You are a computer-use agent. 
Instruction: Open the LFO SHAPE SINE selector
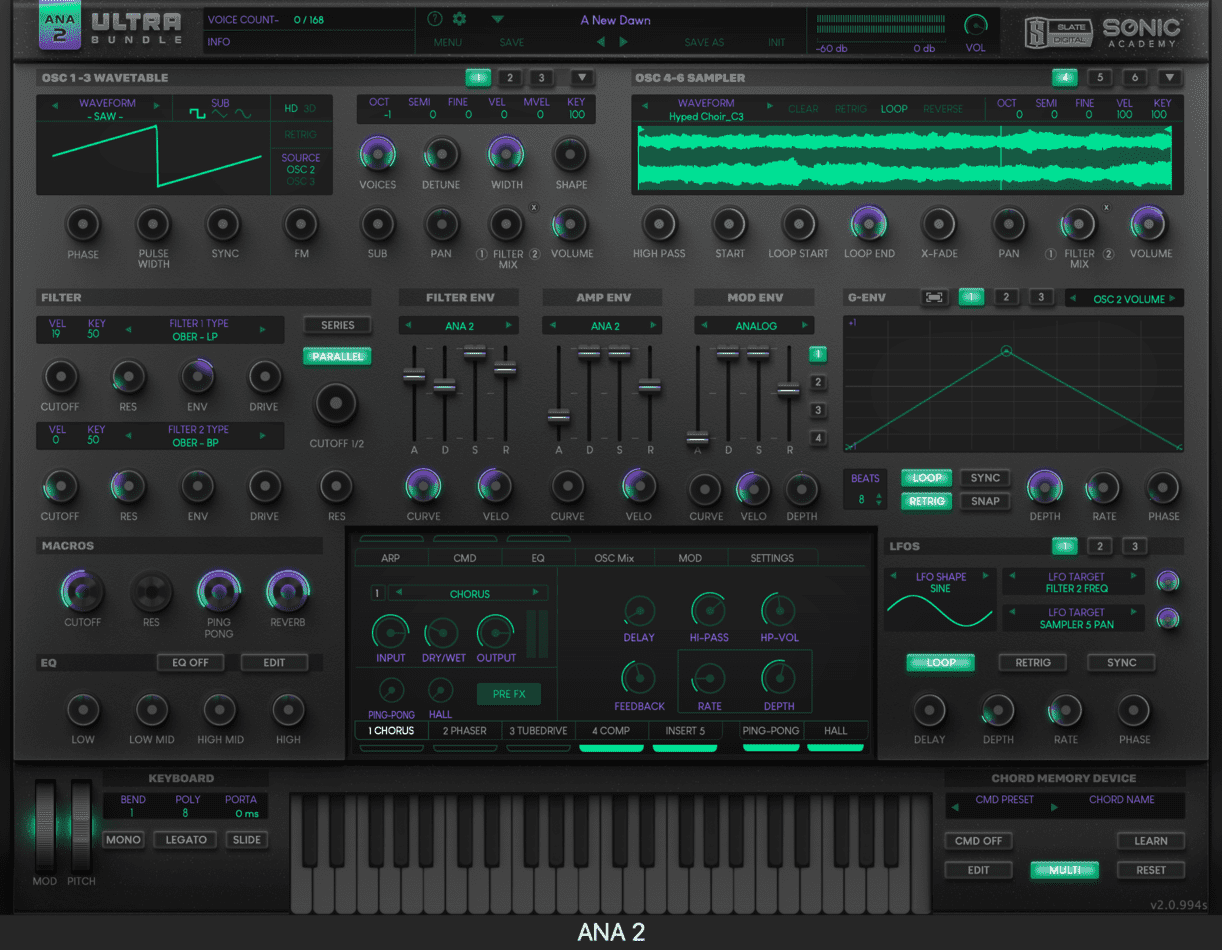(x=940, y=583)
